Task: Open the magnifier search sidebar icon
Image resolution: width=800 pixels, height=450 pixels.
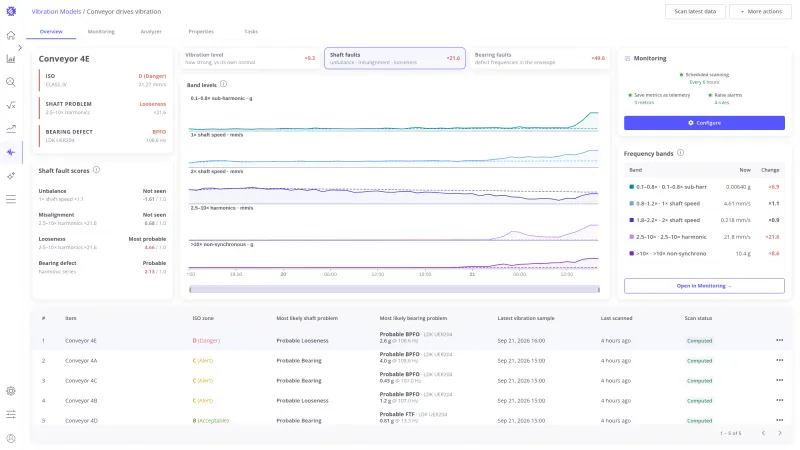Action: coord(11,82)
